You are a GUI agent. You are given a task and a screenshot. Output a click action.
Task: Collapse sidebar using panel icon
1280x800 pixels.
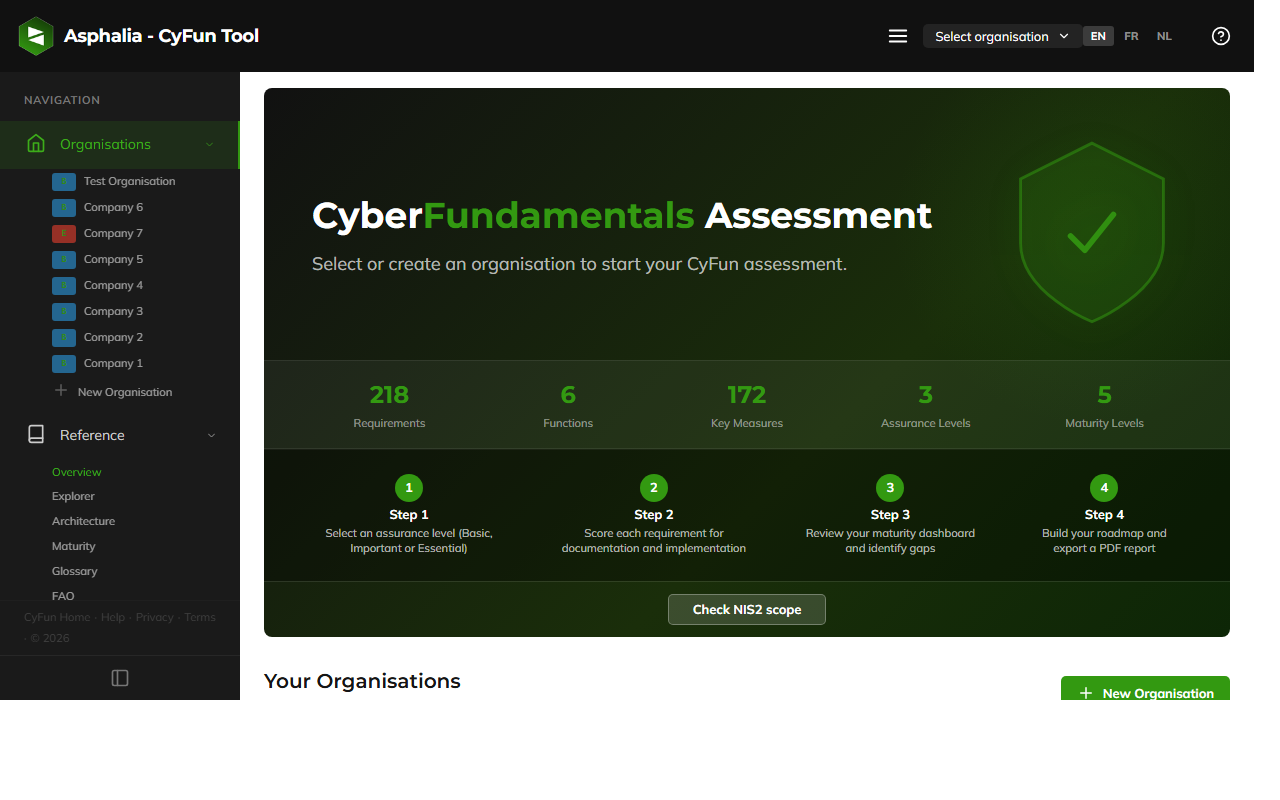coord(120,678)
